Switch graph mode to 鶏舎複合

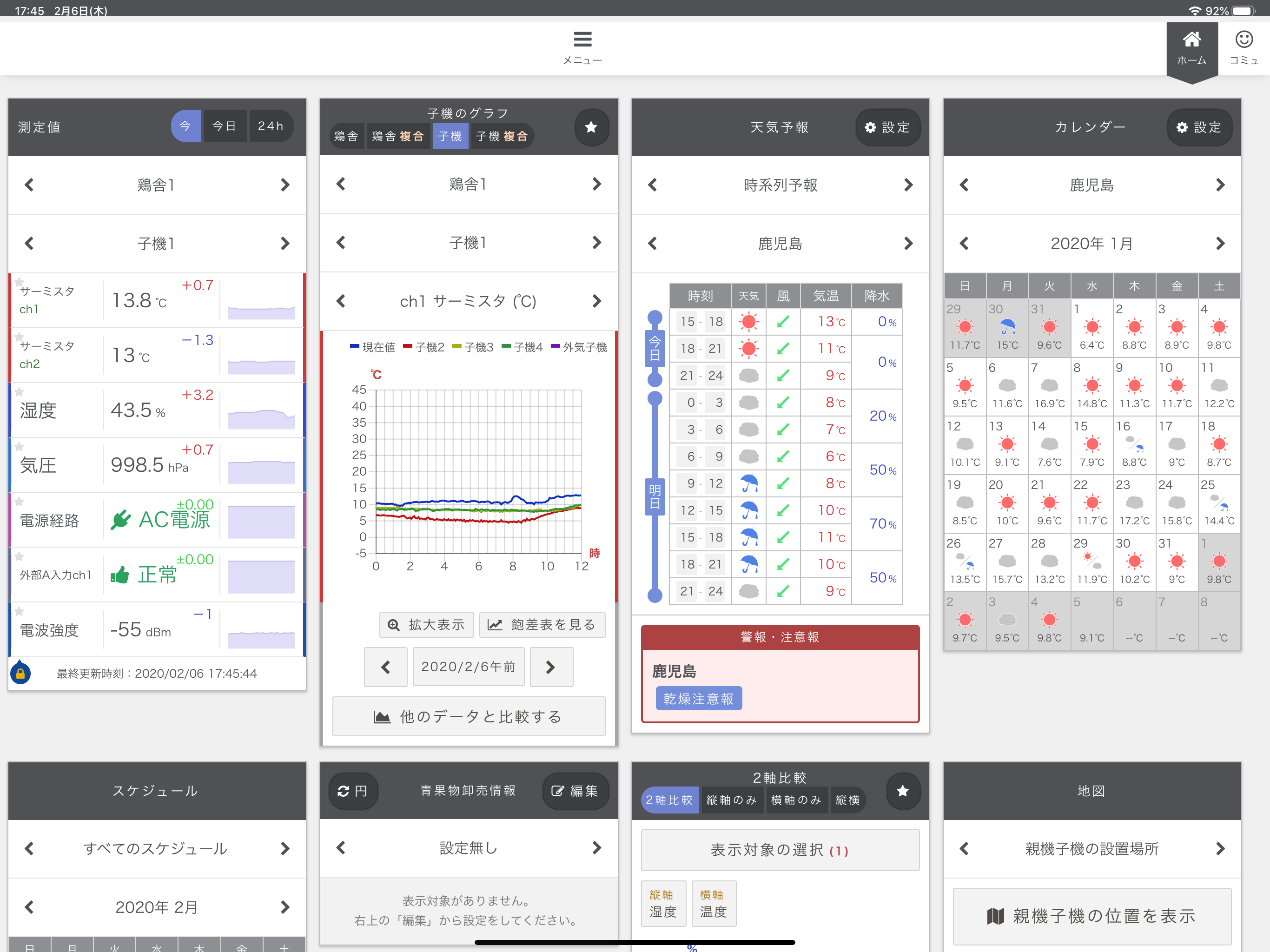[x=398, y=136]
